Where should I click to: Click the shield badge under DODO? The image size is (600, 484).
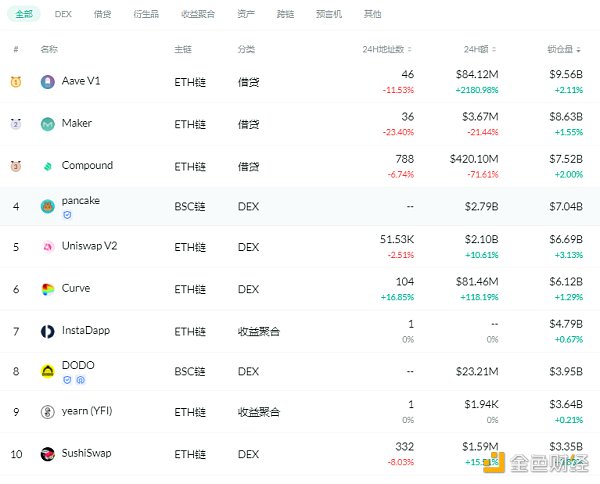67,380
